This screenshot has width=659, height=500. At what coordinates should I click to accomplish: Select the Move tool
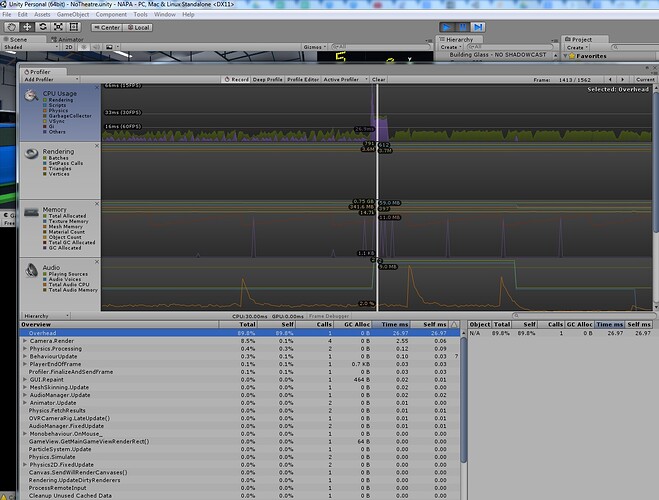pyautogui.click(x=27, y=27)
